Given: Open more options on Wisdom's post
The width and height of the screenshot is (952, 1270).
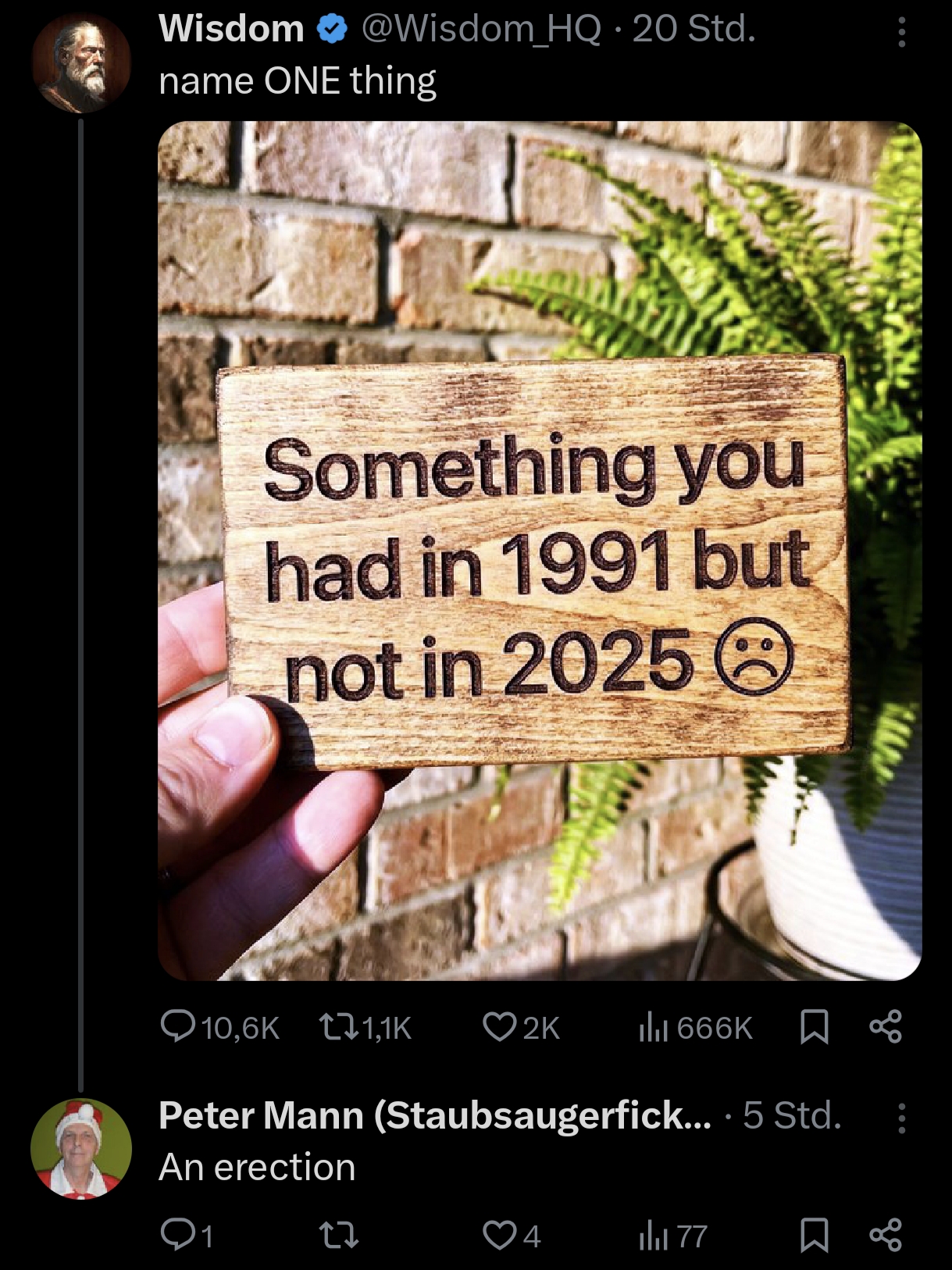Looking at the screenshot, I should 901,32.
